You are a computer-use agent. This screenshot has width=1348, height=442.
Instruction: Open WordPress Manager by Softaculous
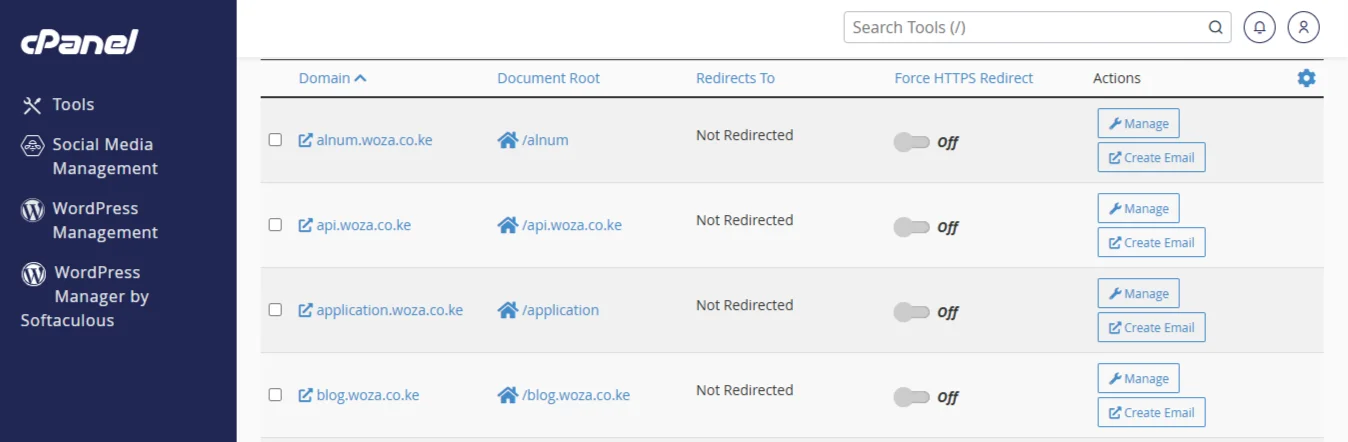point(85,296)
